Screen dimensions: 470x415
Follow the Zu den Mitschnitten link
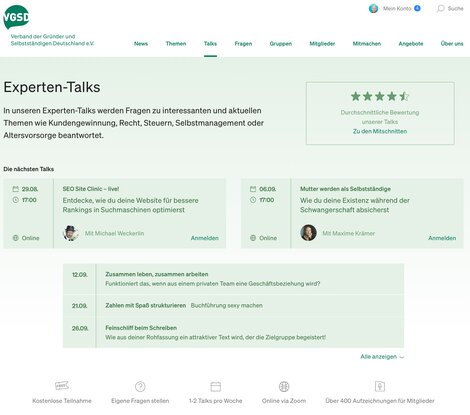(380, 131)
